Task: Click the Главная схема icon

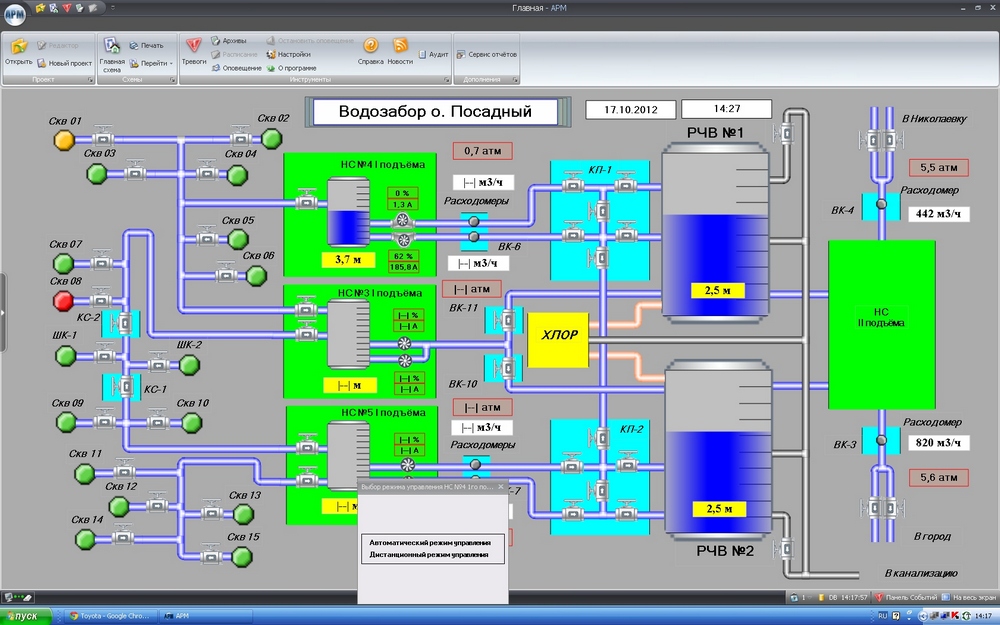Action: 112,47
